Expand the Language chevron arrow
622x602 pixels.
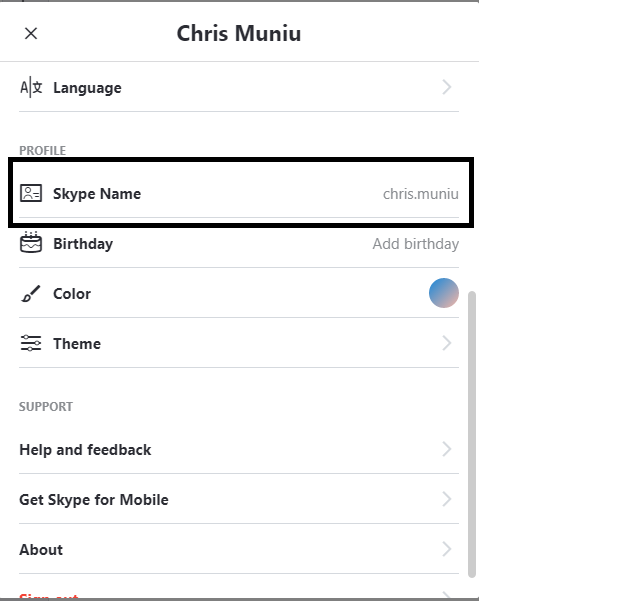tap(447, 88)
